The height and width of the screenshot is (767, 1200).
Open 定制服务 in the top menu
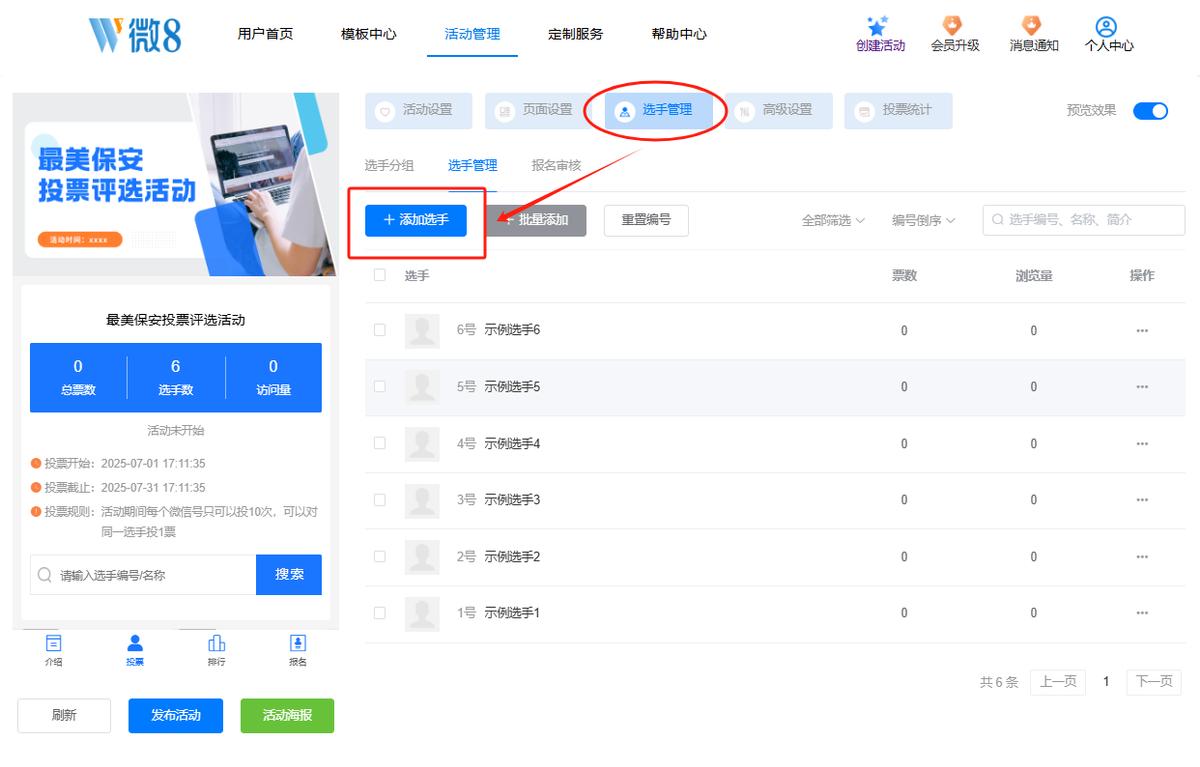[576, 34]
